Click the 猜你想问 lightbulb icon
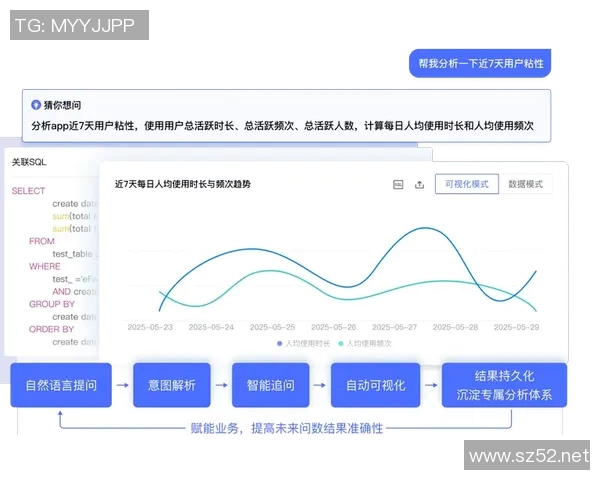The height and width of the screenshot is (480, 600). [36, 104]
